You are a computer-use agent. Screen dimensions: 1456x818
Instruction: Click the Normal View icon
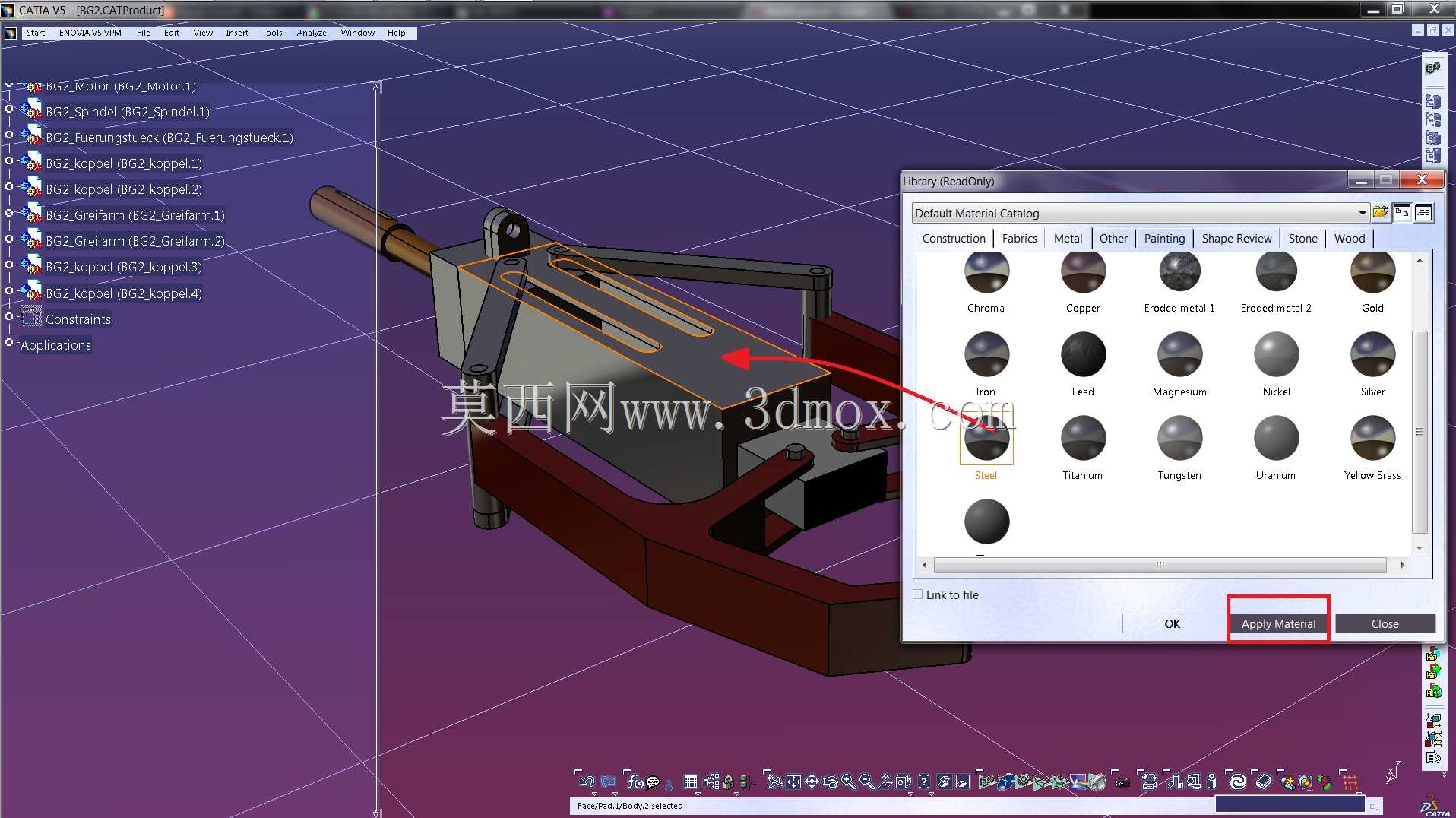885,782
